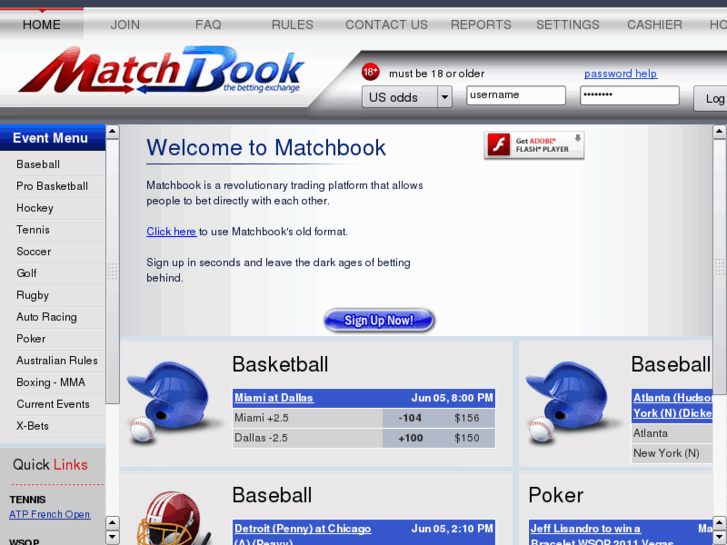Select Soccer in Event Menu

pyautogui.click(x=33, y=252)
